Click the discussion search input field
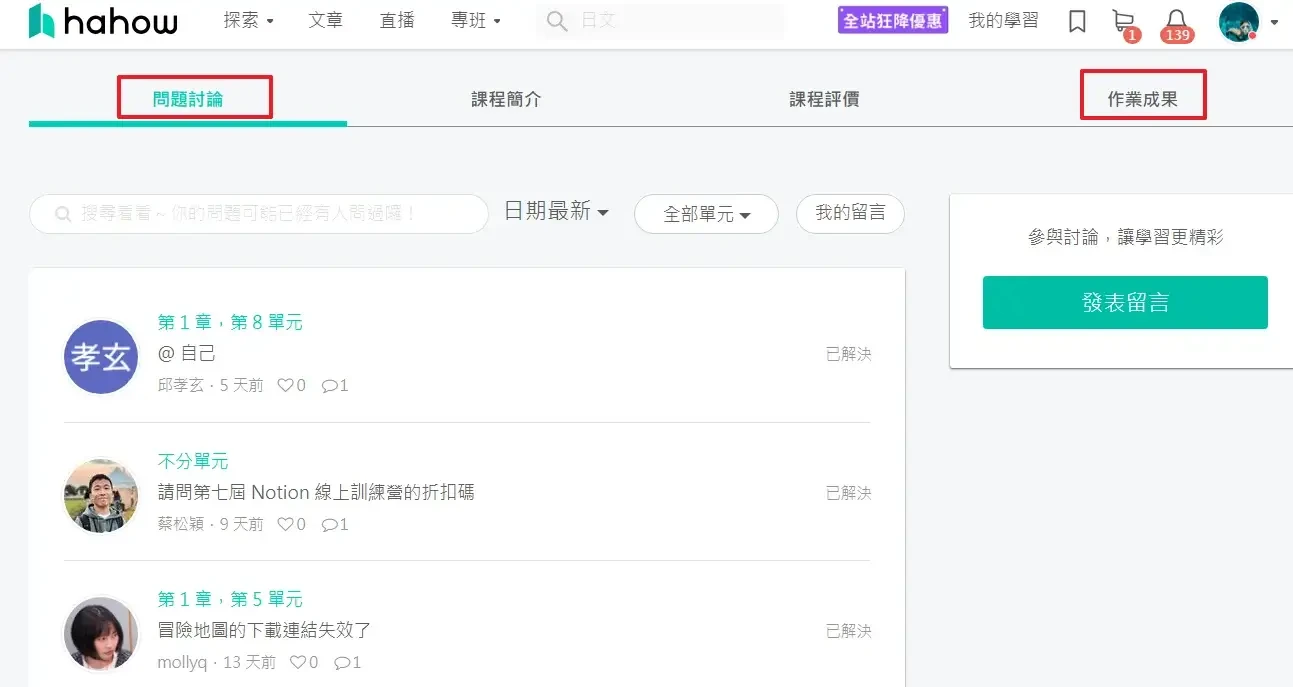This screenshot has height=687, width=1293. pos(259,214)
